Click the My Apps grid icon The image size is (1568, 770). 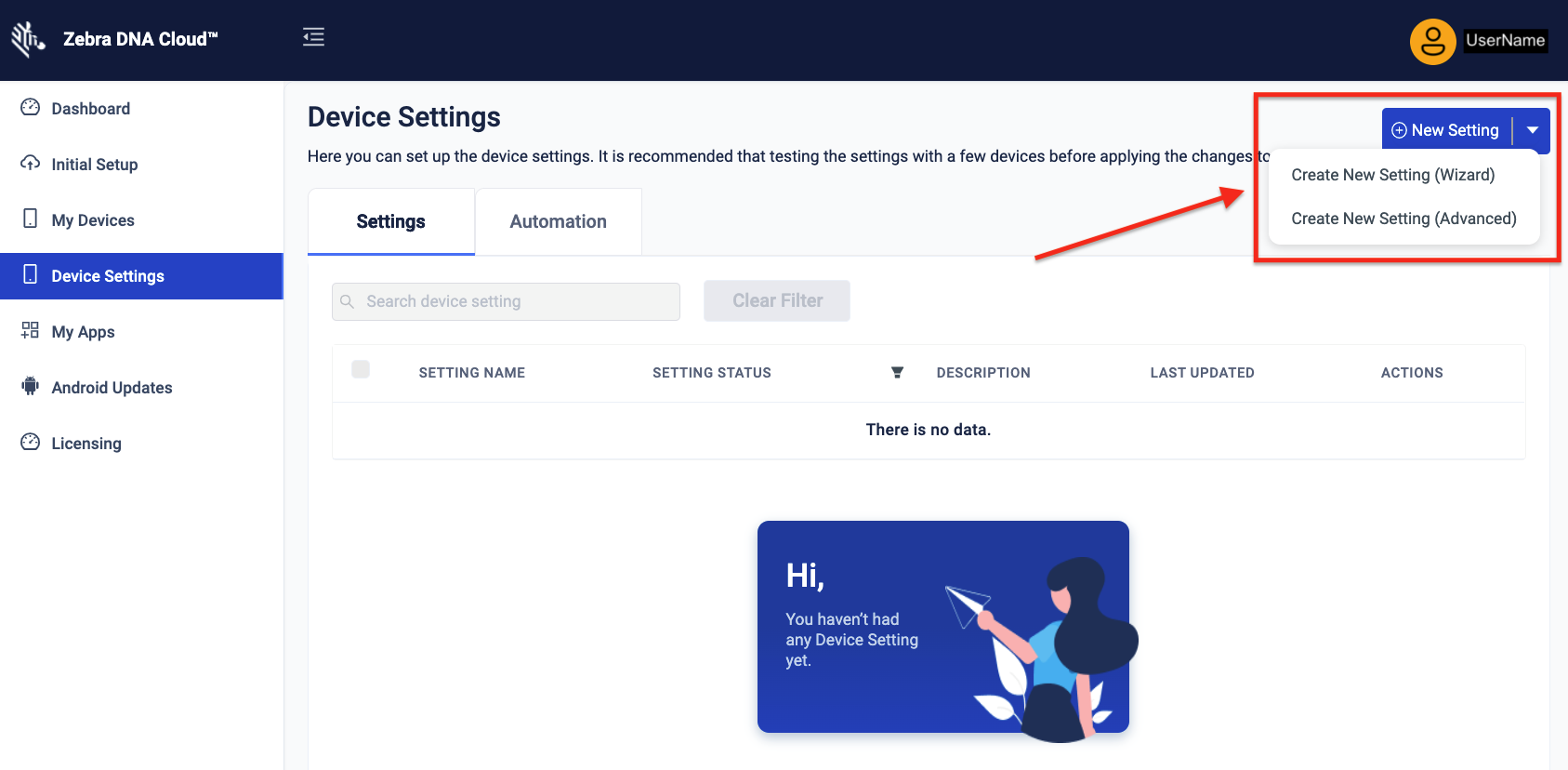(x=31, y=331)
